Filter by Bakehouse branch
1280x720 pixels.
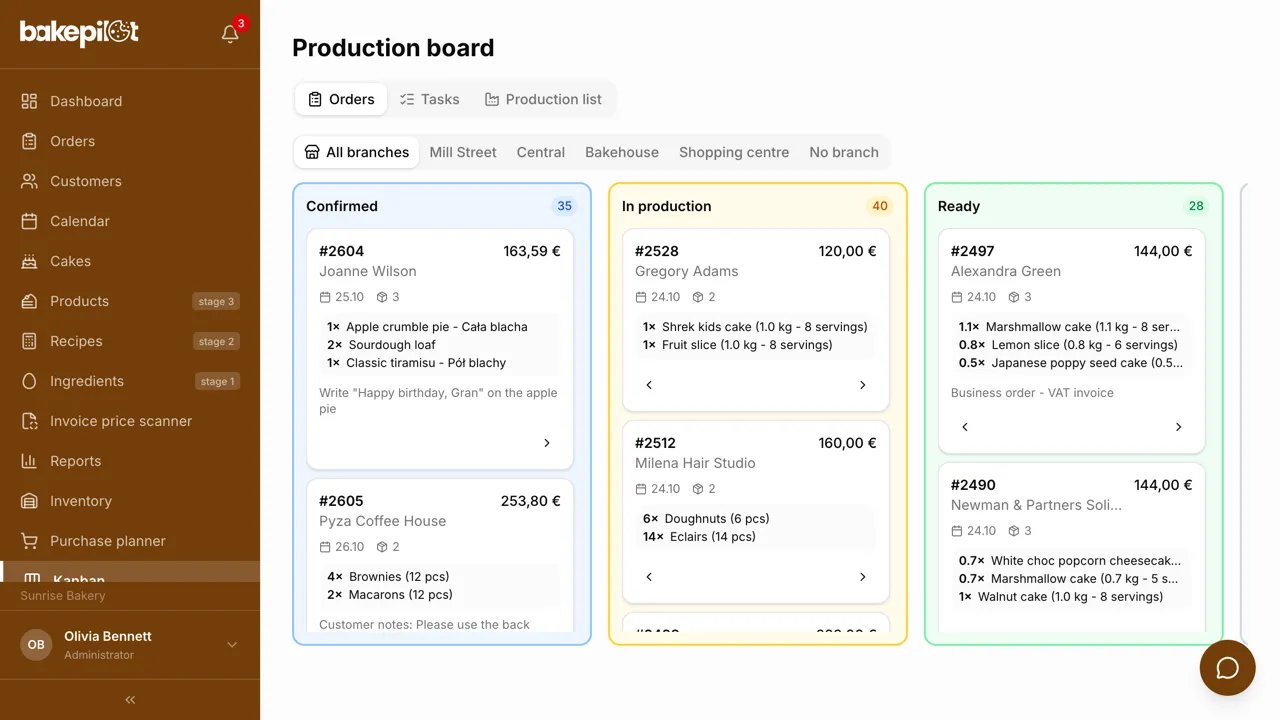point(622,152)
